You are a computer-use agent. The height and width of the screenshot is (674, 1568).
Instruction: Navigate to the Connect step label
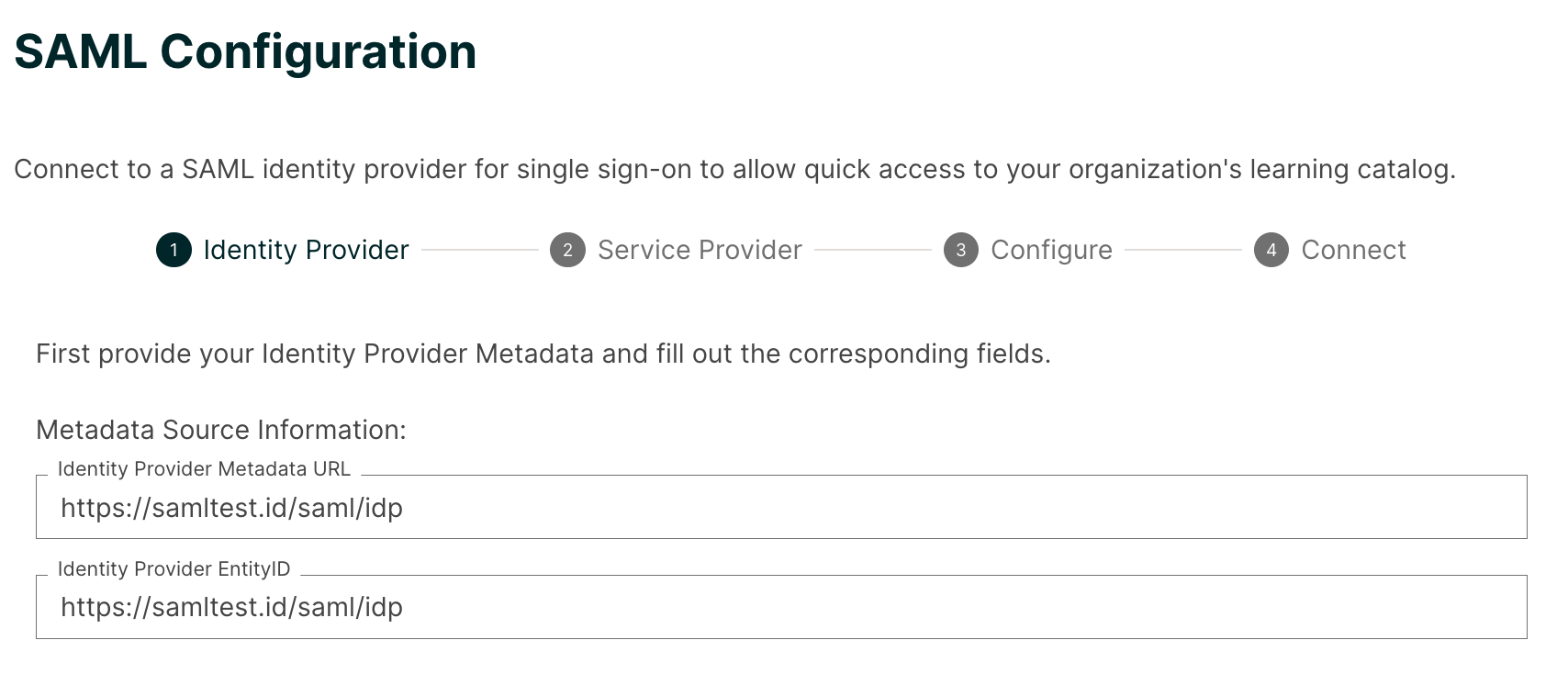1354,250
